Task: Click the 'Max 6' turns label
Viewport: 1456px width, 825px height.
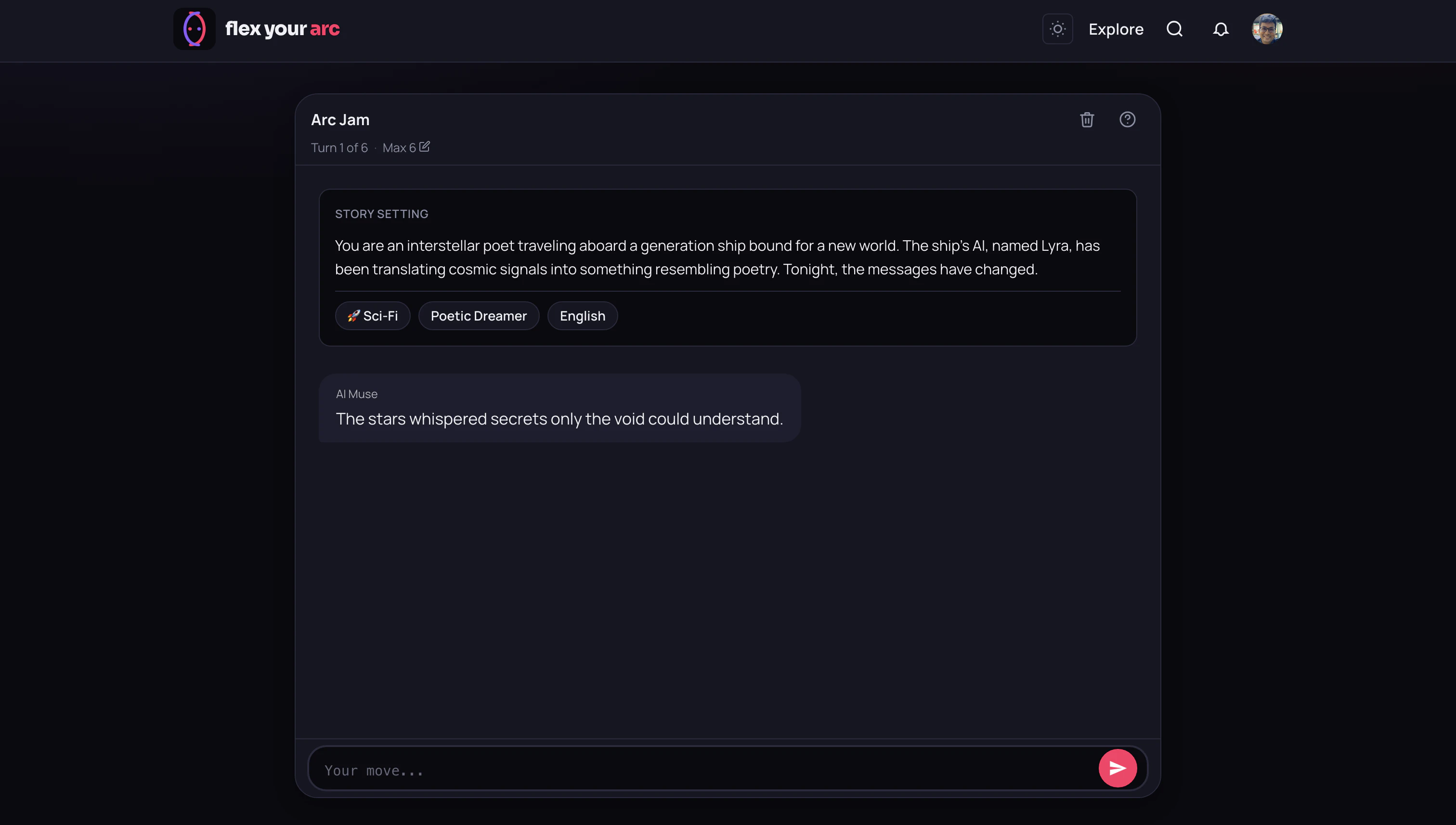Action: [x=399, y=148]
